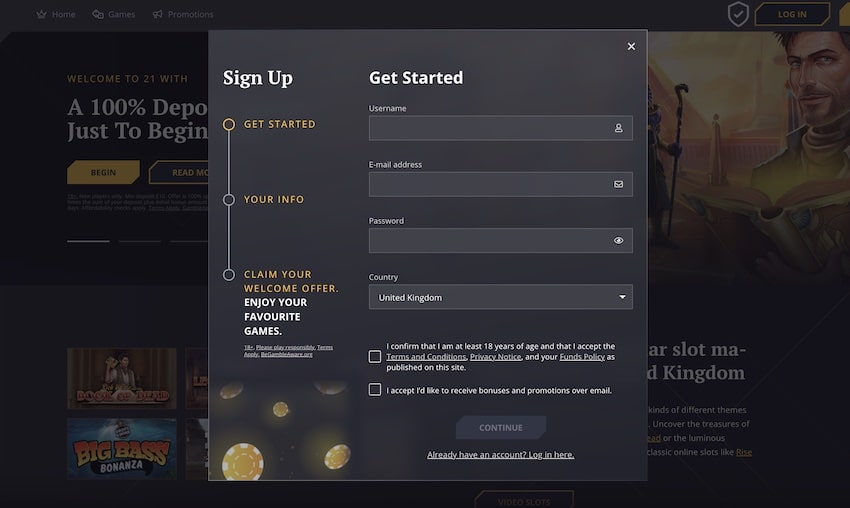Open the Promotions menu item
Viewport: 850px width, 508px height.
point(190,15)
